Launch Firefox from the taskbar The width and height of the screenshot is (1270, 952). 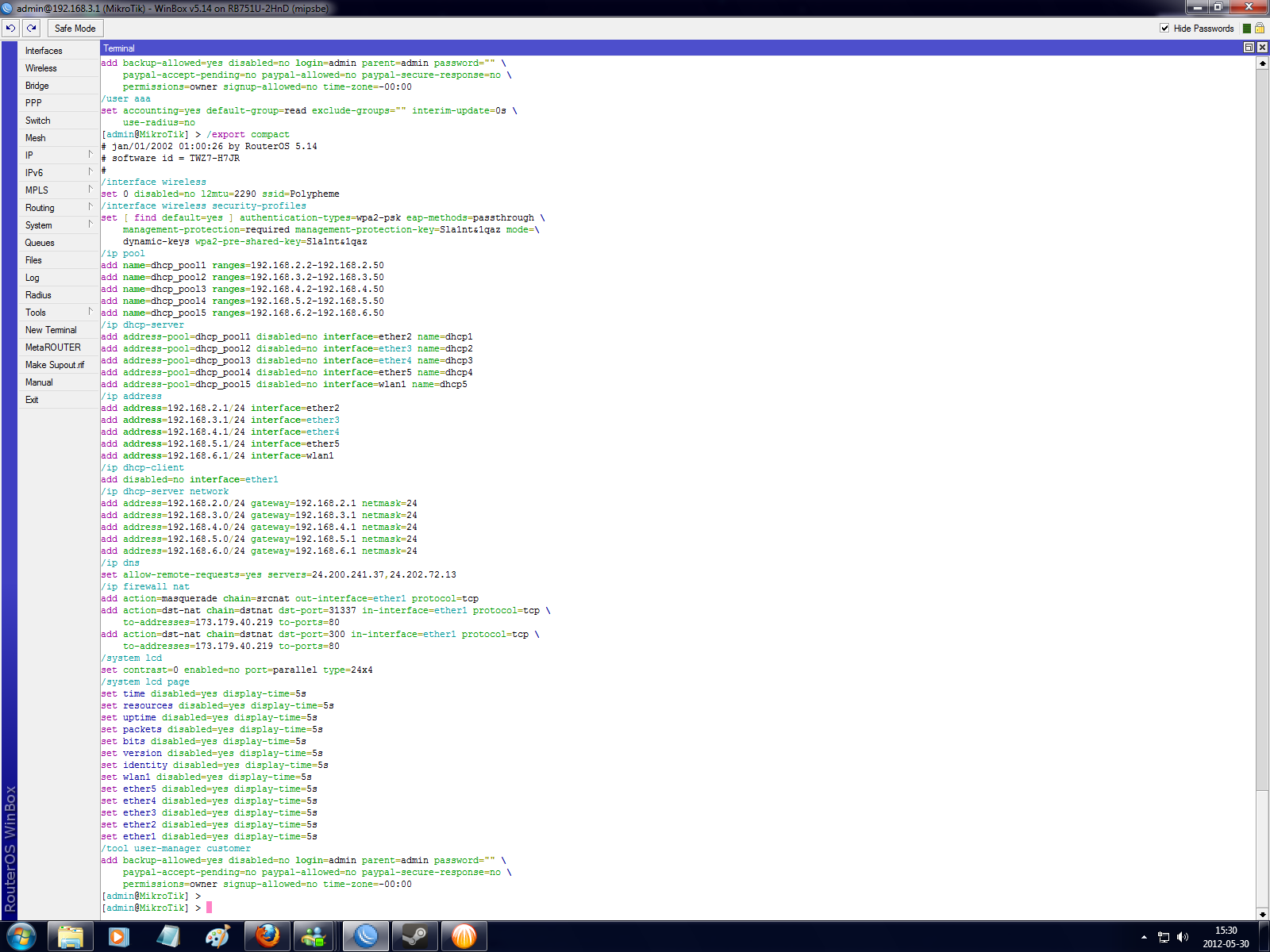(267, 936)
